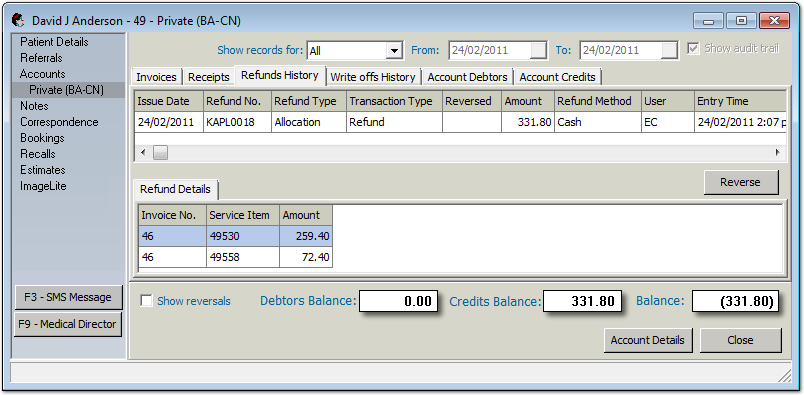Click the To date picker button
This screenshot has width=804, height=395.
pyautogui.click(x=669, y=50)
